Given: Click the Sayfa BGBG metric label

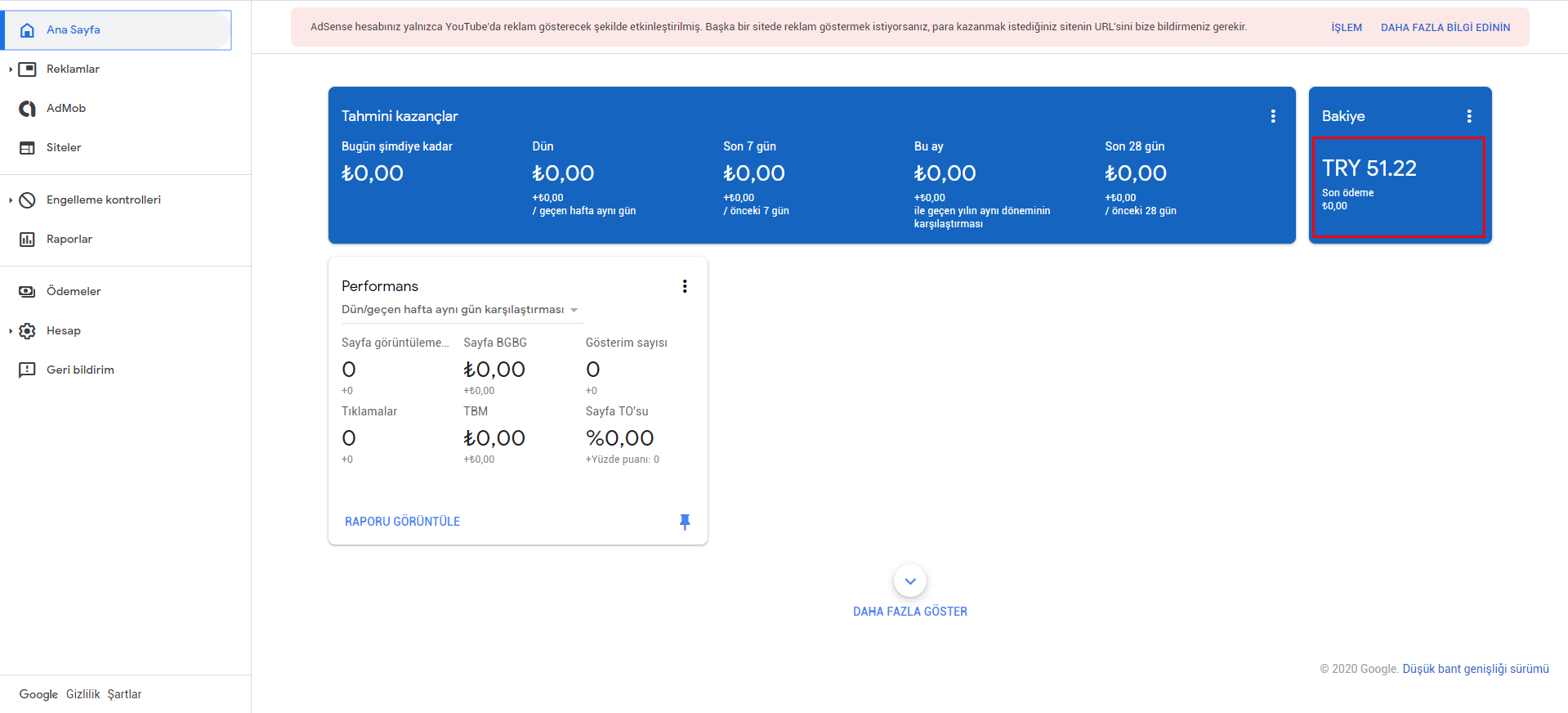Looking at the screenshot, I should point(495,343).
